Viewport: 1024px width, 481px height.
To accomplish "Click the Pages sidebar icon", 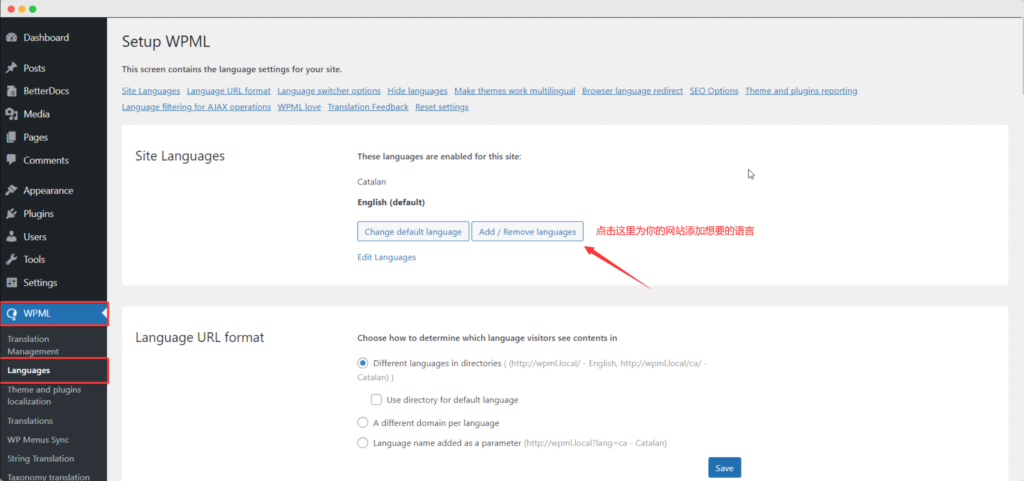I will [x=11, y=137].
